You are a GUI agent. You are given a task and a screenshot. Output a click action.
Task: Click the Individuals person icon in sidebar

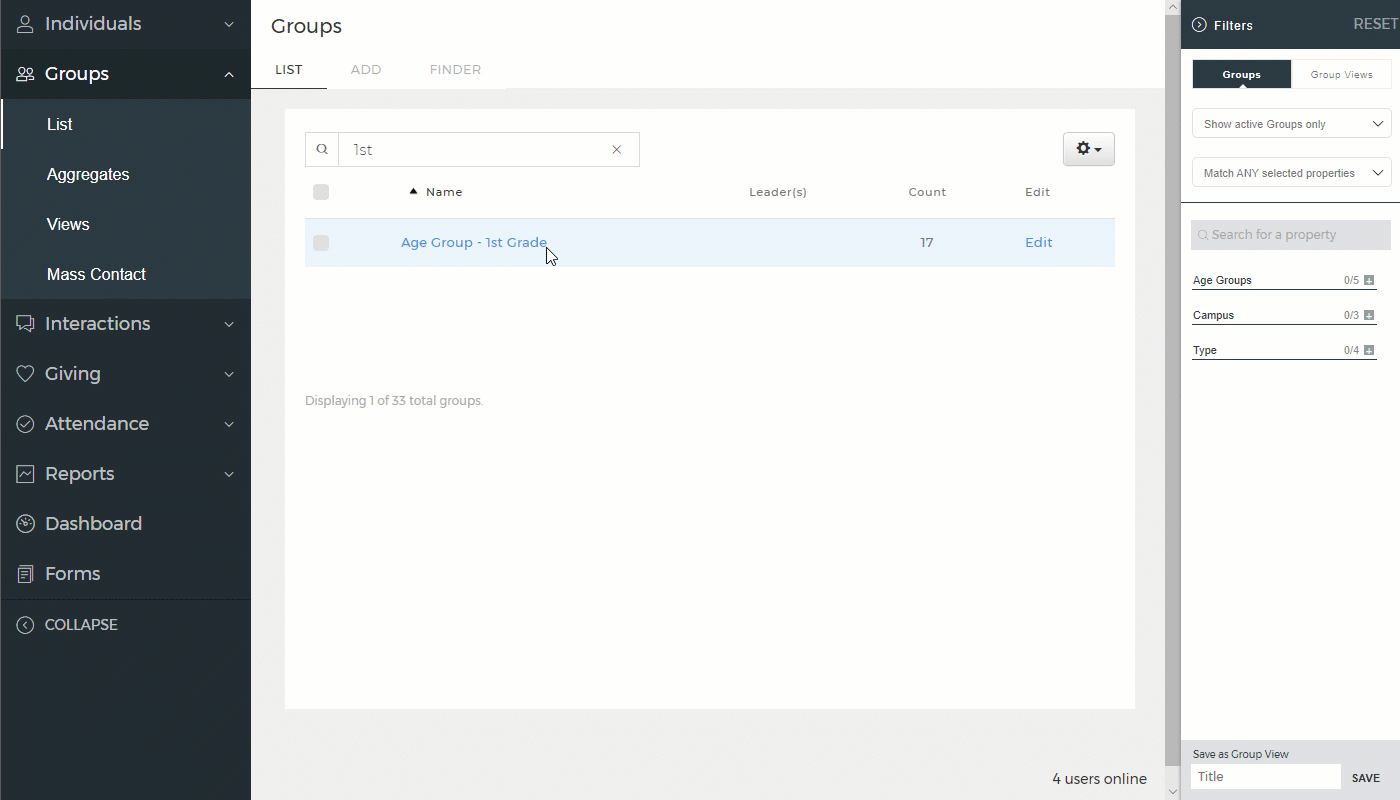coord(26,24)
